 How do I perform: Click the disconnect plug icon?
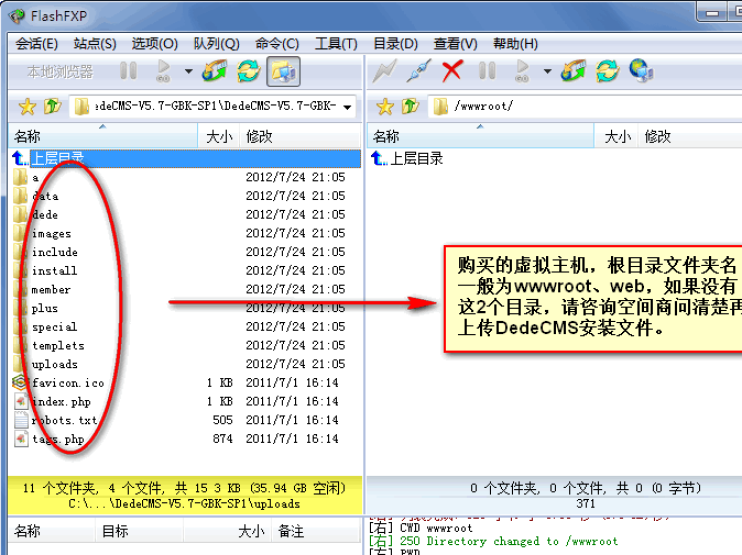pyautogui.click(x=419, y=71)
